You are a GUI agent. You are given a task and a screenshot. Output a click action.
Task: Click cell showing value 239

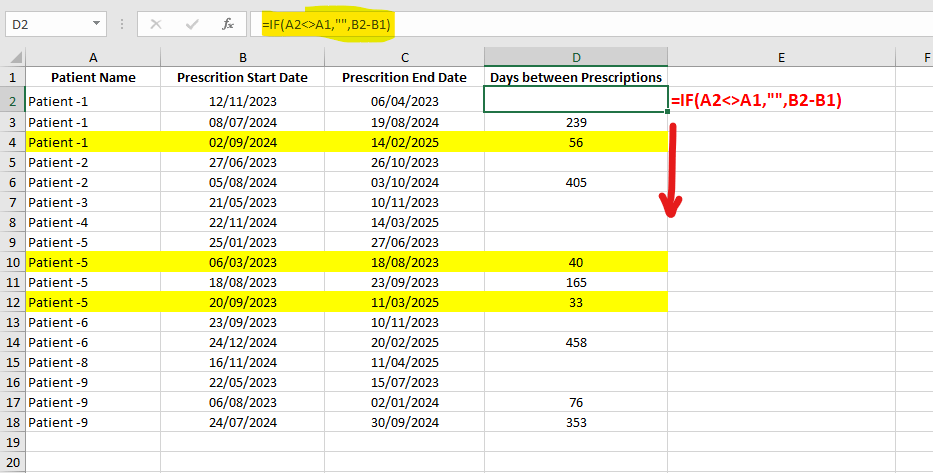576,123
